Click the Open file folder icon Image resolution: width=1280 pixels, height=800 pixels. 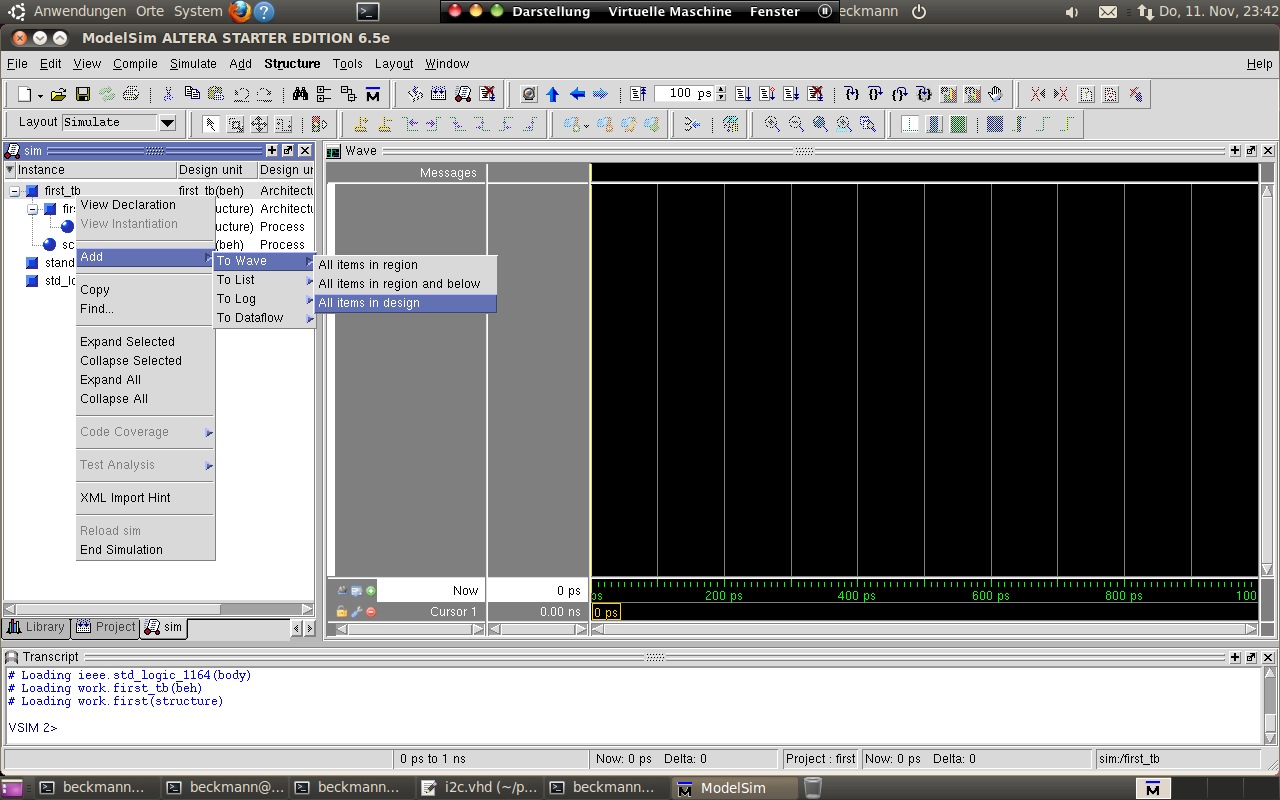[x=59, y=94]
